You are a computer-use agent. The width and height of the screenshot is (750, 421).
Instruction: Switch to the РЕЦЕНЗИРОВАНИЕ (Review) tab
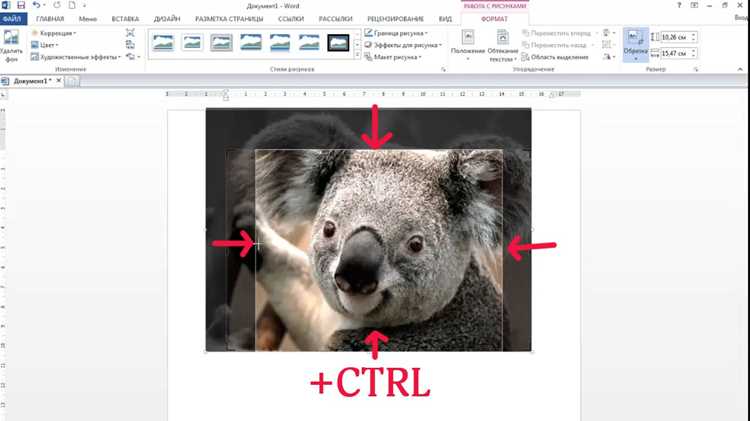tap(395, 19)
